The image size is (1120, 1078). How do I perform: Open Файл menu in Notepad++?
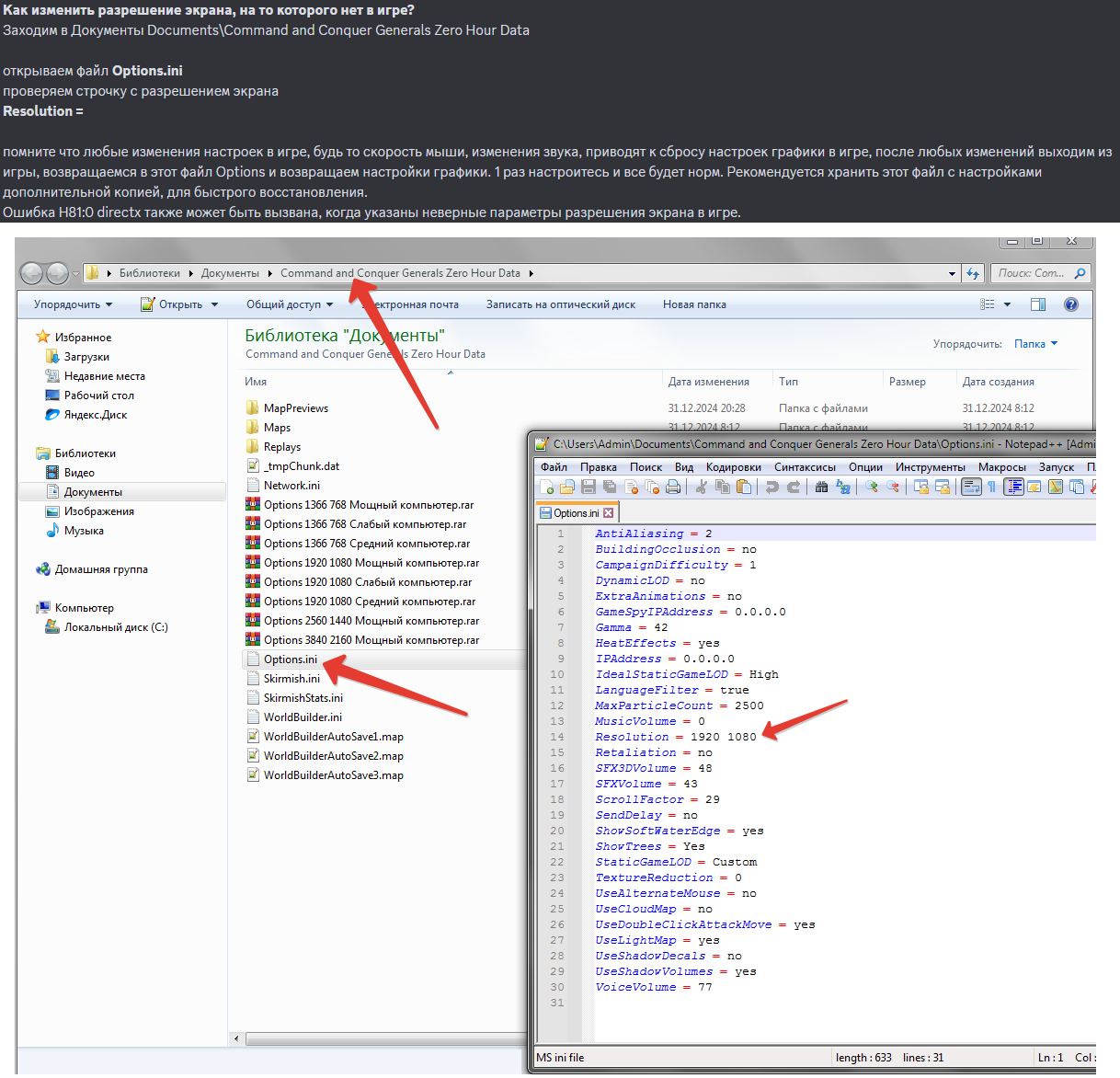[x=554, y=467]
